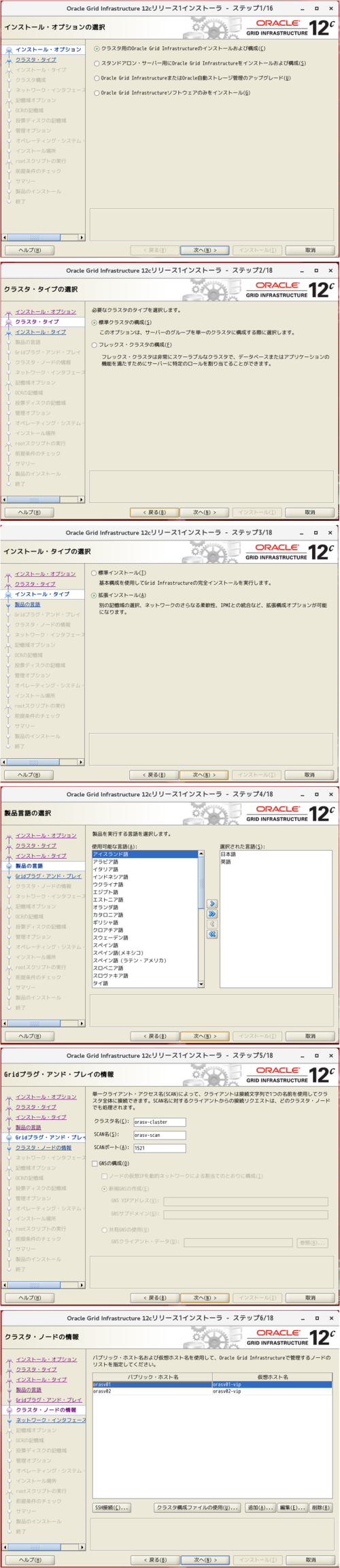Open ネットワーク・インタフェース link in step 6 sidebar

point(51,1420)
